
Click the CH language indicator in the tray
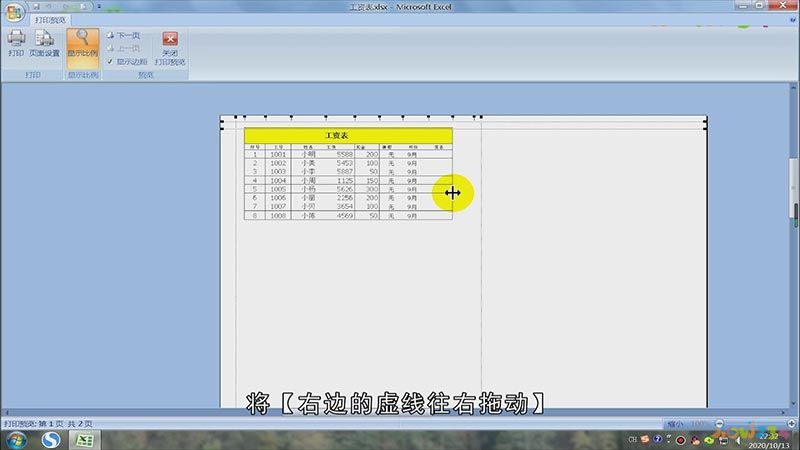[x=633, y=439]
